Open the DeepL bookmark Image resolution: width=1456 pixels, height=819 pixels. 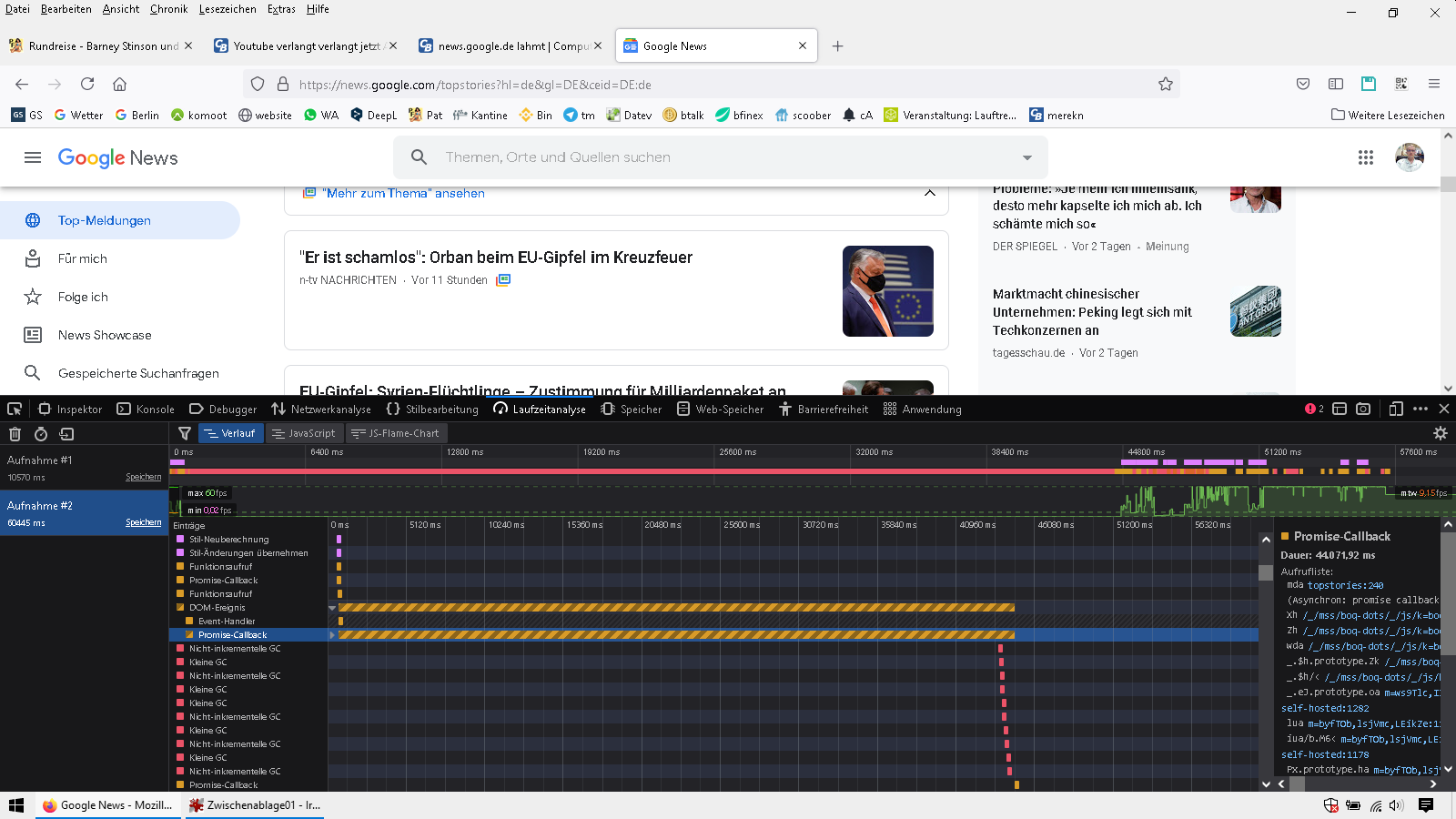coord(373,116)
